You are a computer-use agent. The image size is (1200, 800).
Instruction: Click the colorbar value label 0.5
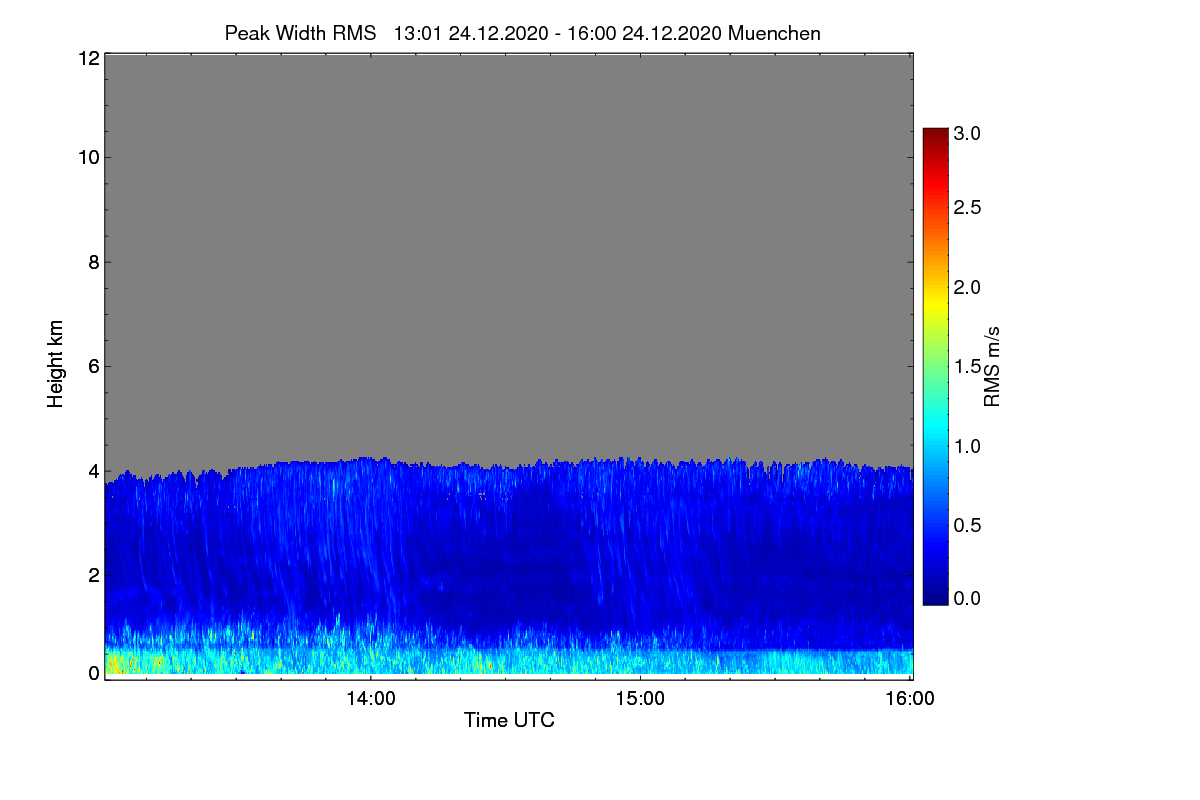967,525
